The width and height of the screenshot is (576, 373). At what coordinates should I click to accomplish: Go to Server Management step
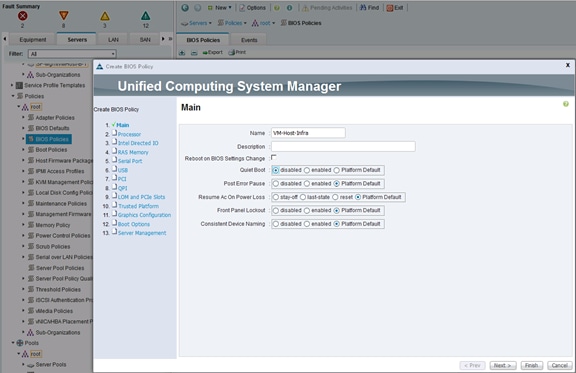tap(142, 233)
